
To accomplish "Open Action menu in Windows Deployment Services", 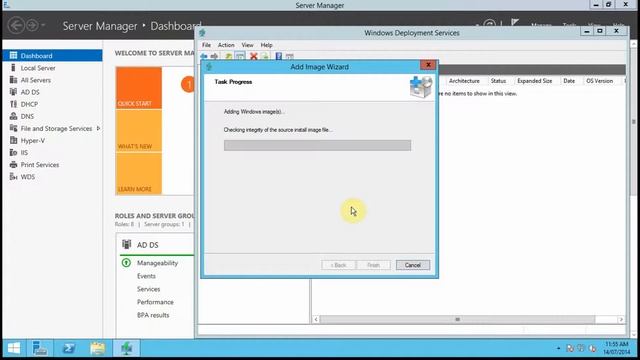I will pyautogui.click(x=226, y=45).
